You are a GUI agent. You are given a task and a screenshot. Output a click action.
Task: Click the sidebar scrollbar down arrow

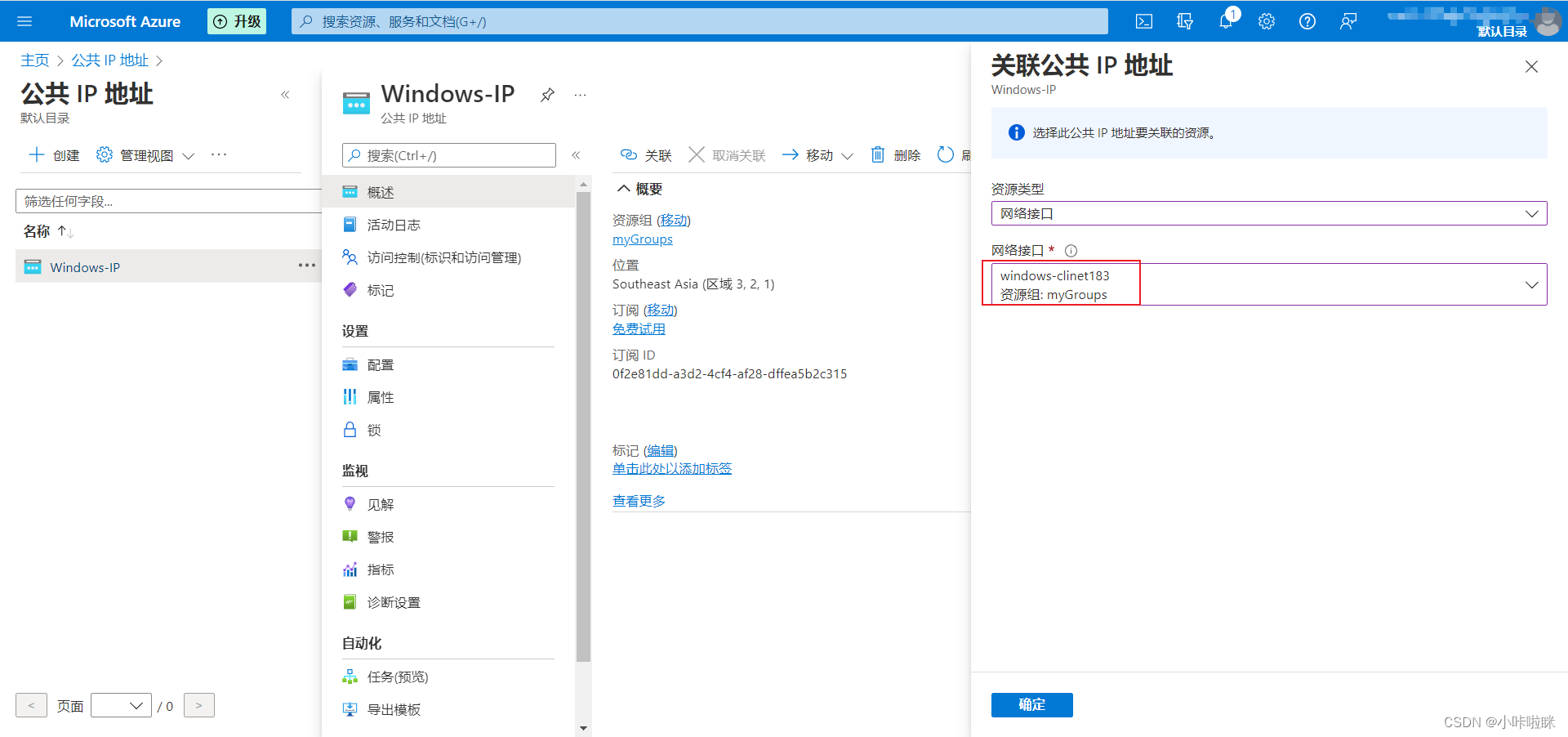click(x=583, y=728)
